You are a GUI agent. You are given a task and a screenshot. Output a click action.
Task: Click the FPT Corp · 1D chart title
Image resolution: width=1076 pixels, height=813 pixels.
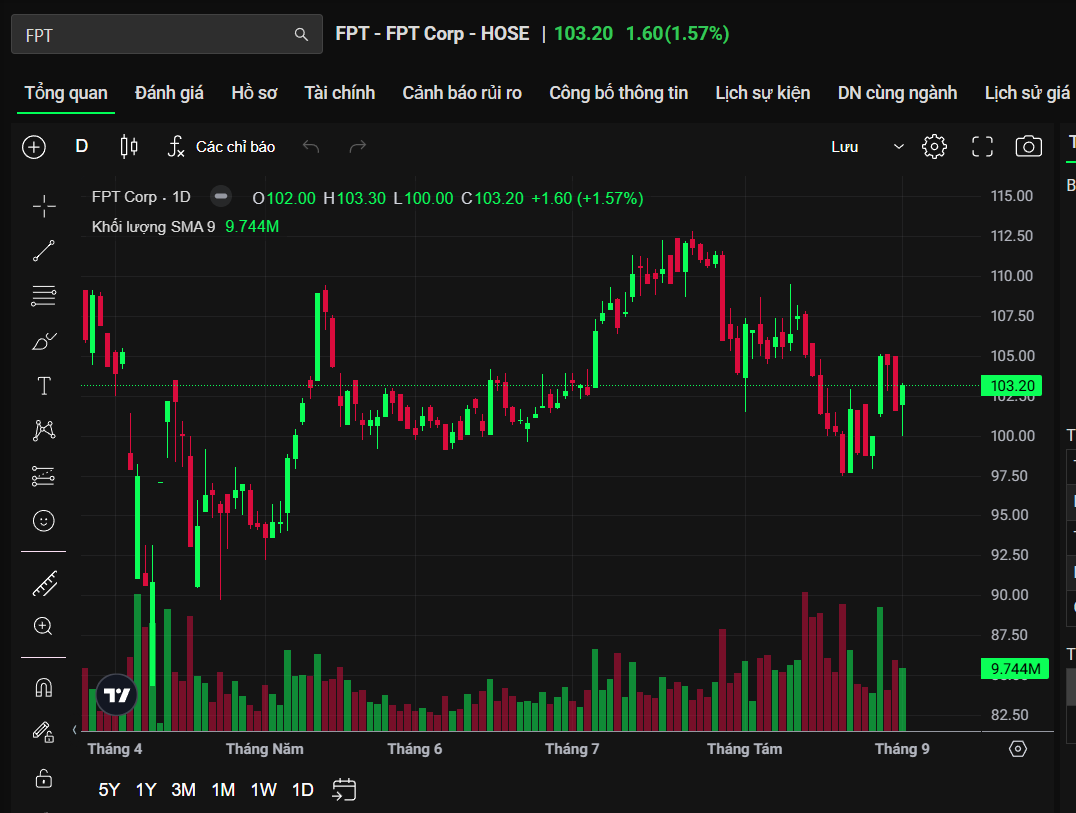[141, 197]
